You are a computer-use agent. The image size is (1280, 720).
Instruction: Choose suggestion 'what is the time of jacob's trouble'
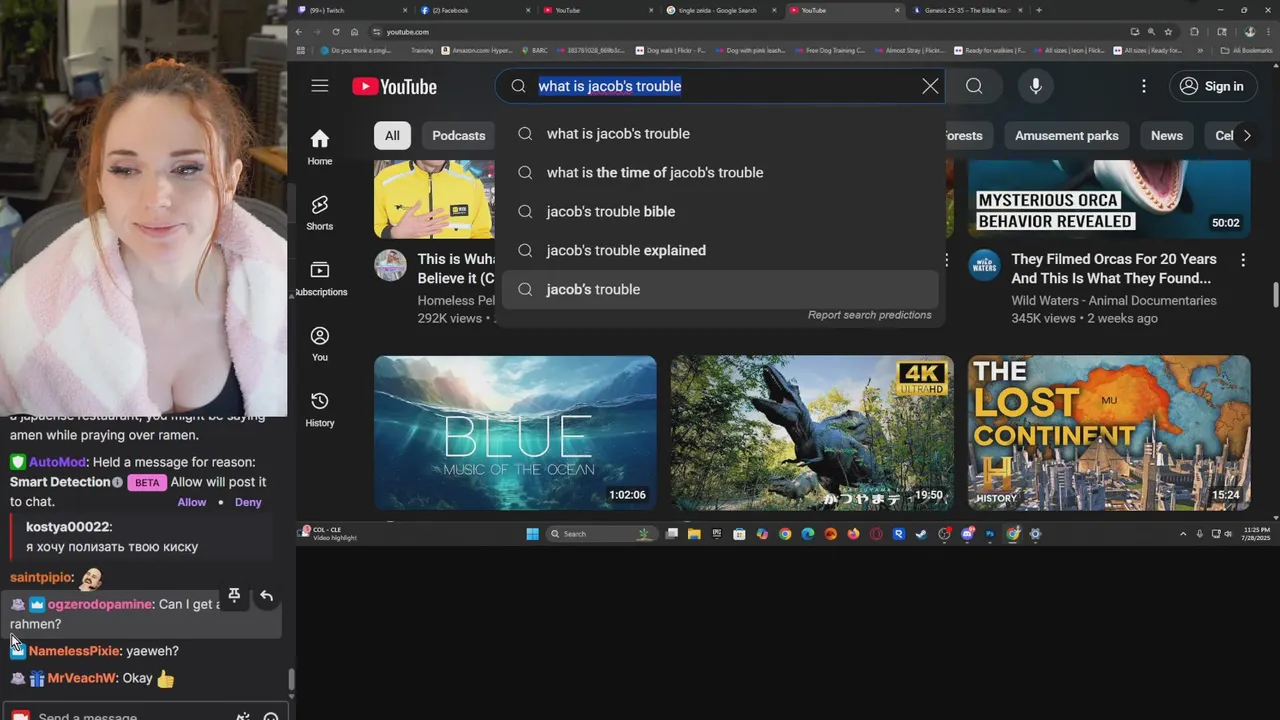pos(720,173)
